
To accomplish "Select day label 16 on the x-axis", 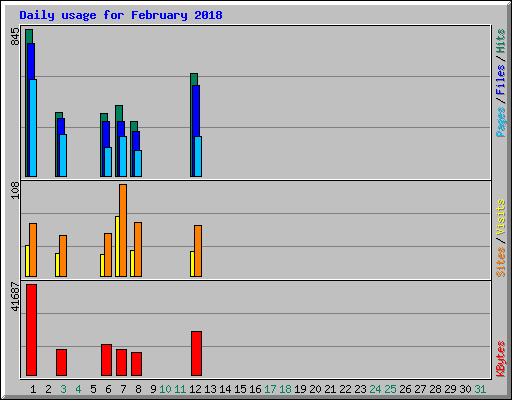I will point(255,389).
